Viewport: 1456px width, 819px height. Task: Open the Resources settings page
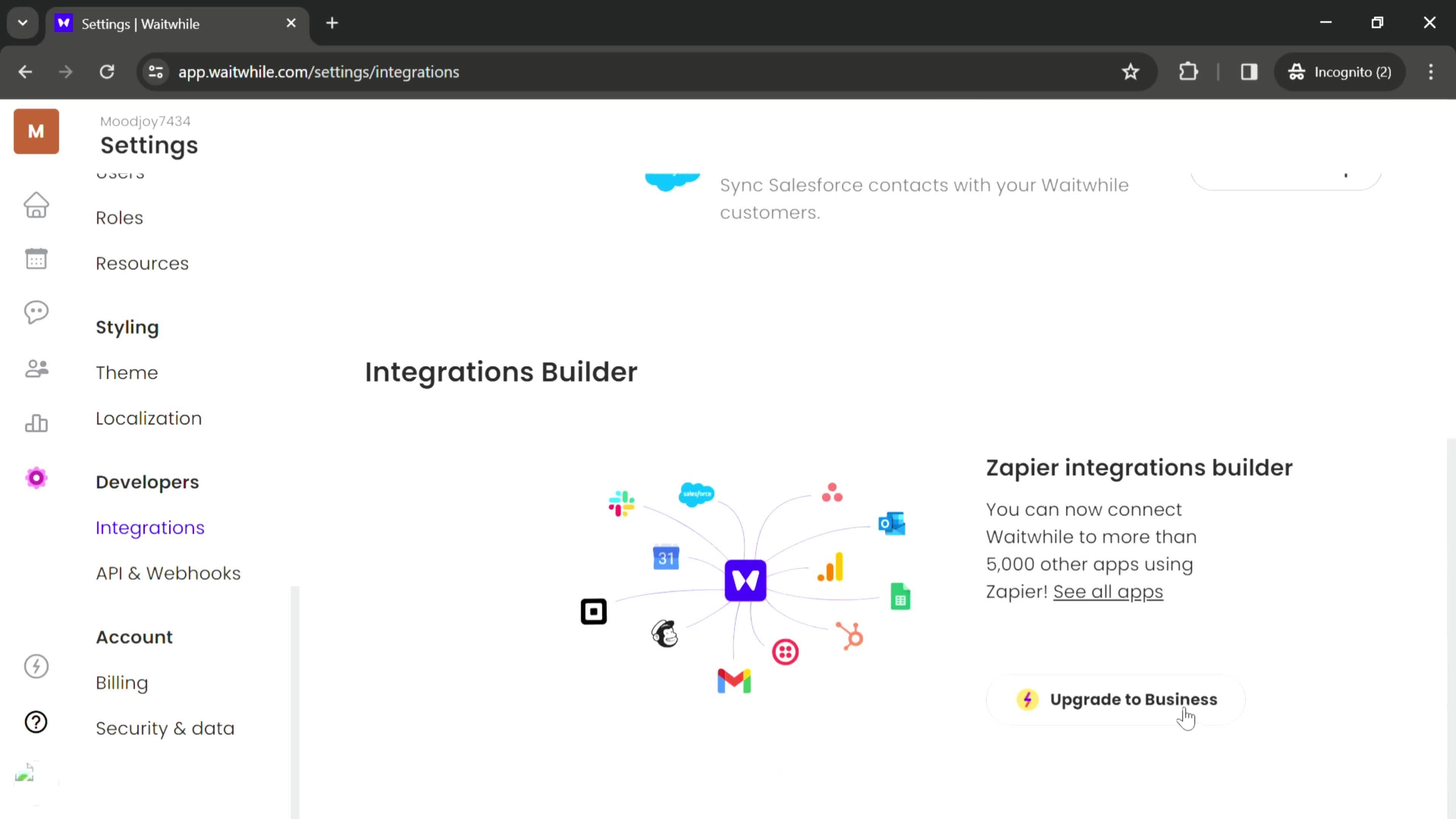pos(142,264)
